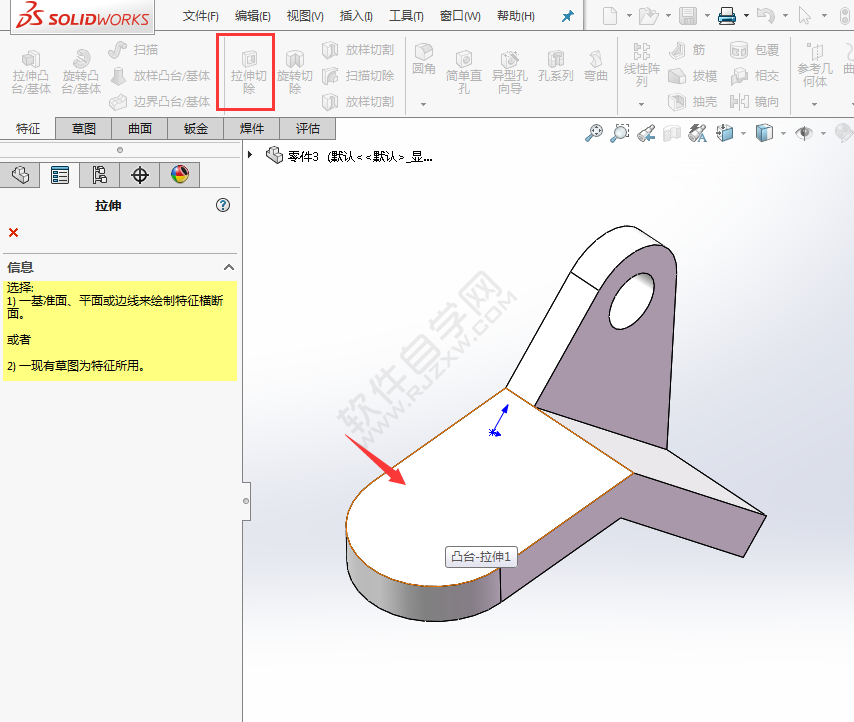Screen dimensions: 854x722
Task: Select the Fillet (圆角) tool
Action: coord(424,60)
